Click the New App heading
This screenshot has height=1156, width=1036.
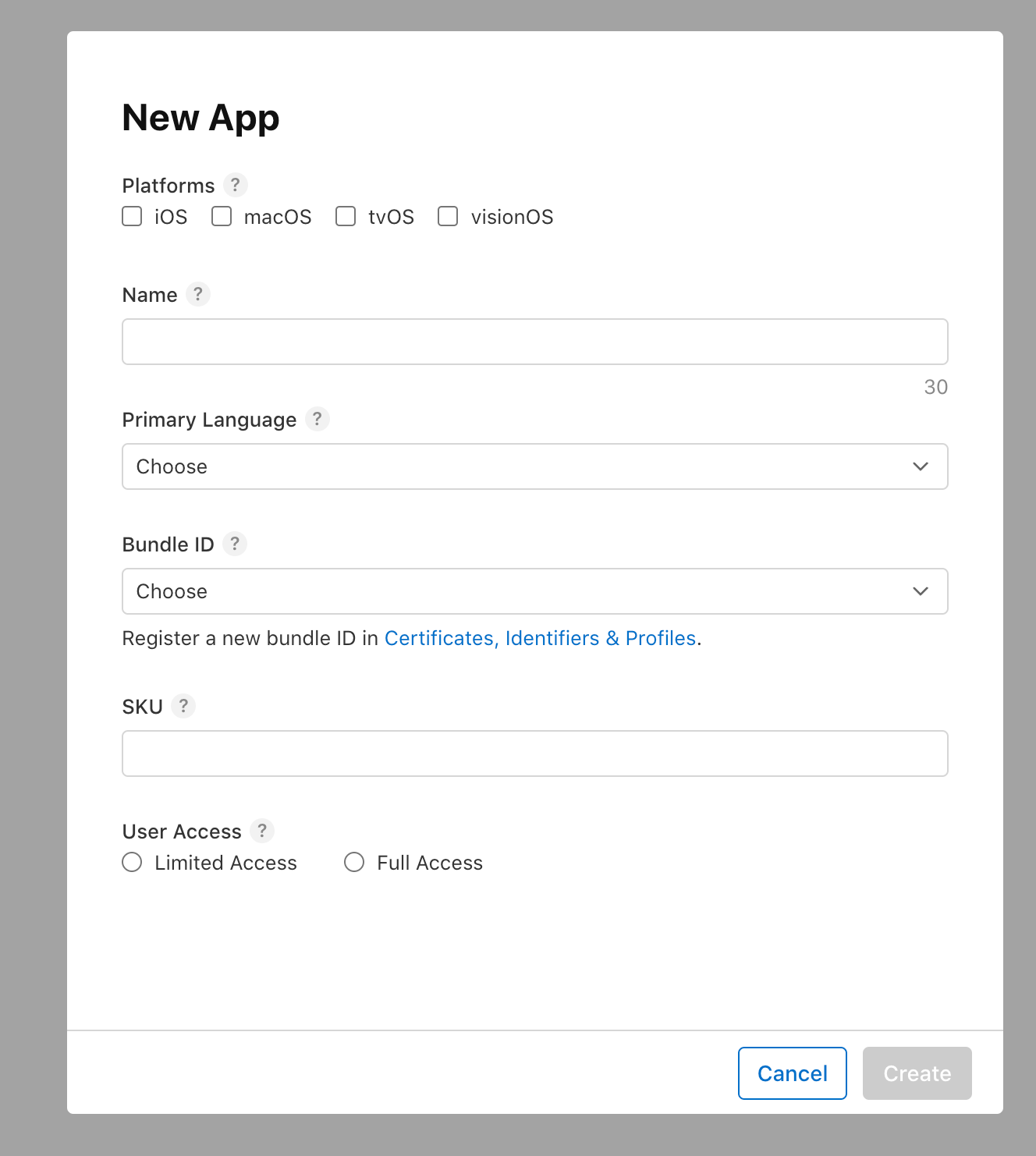click(200, 118)
